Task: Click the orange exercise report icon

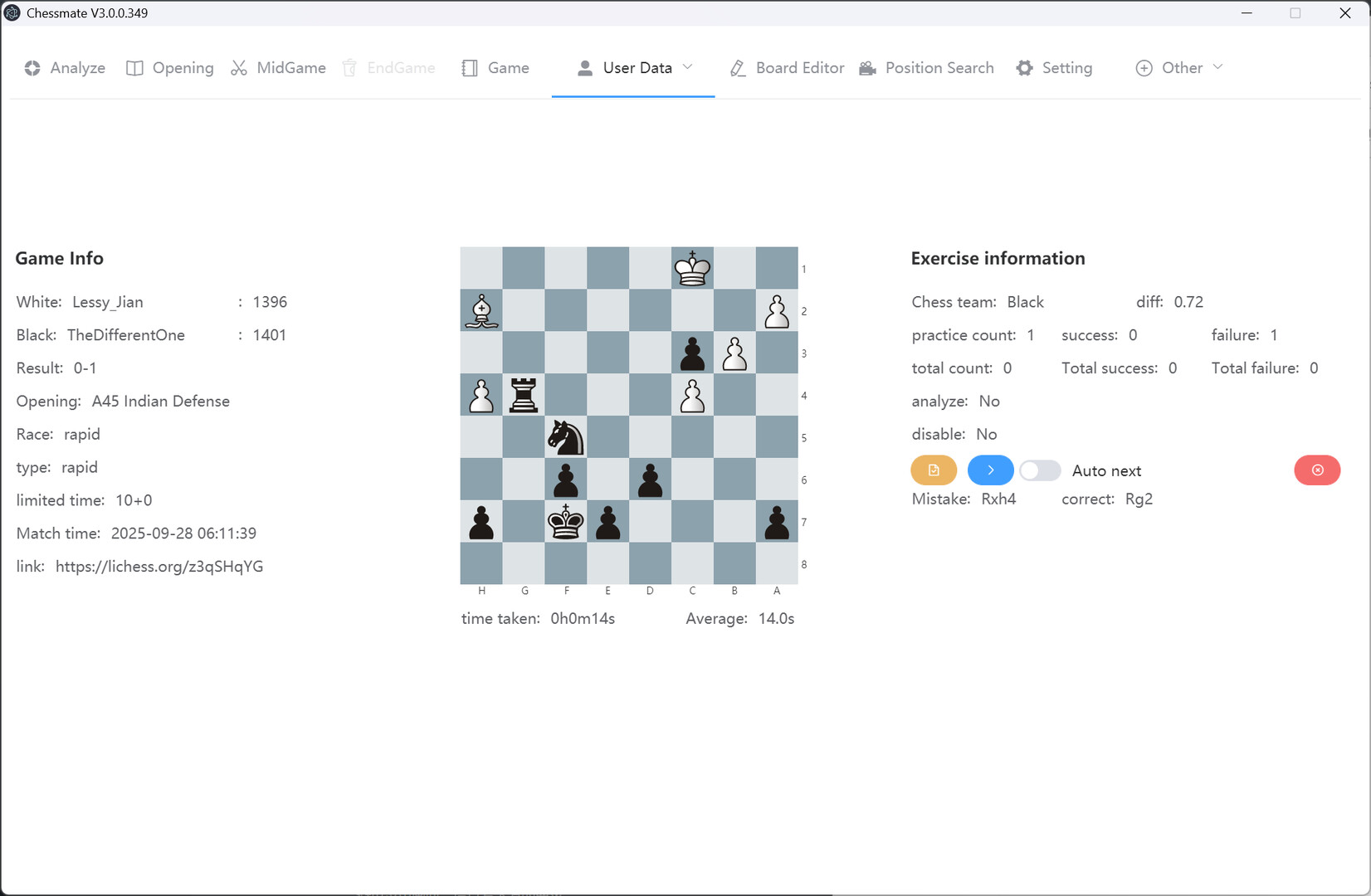Action: click(934, 470)
